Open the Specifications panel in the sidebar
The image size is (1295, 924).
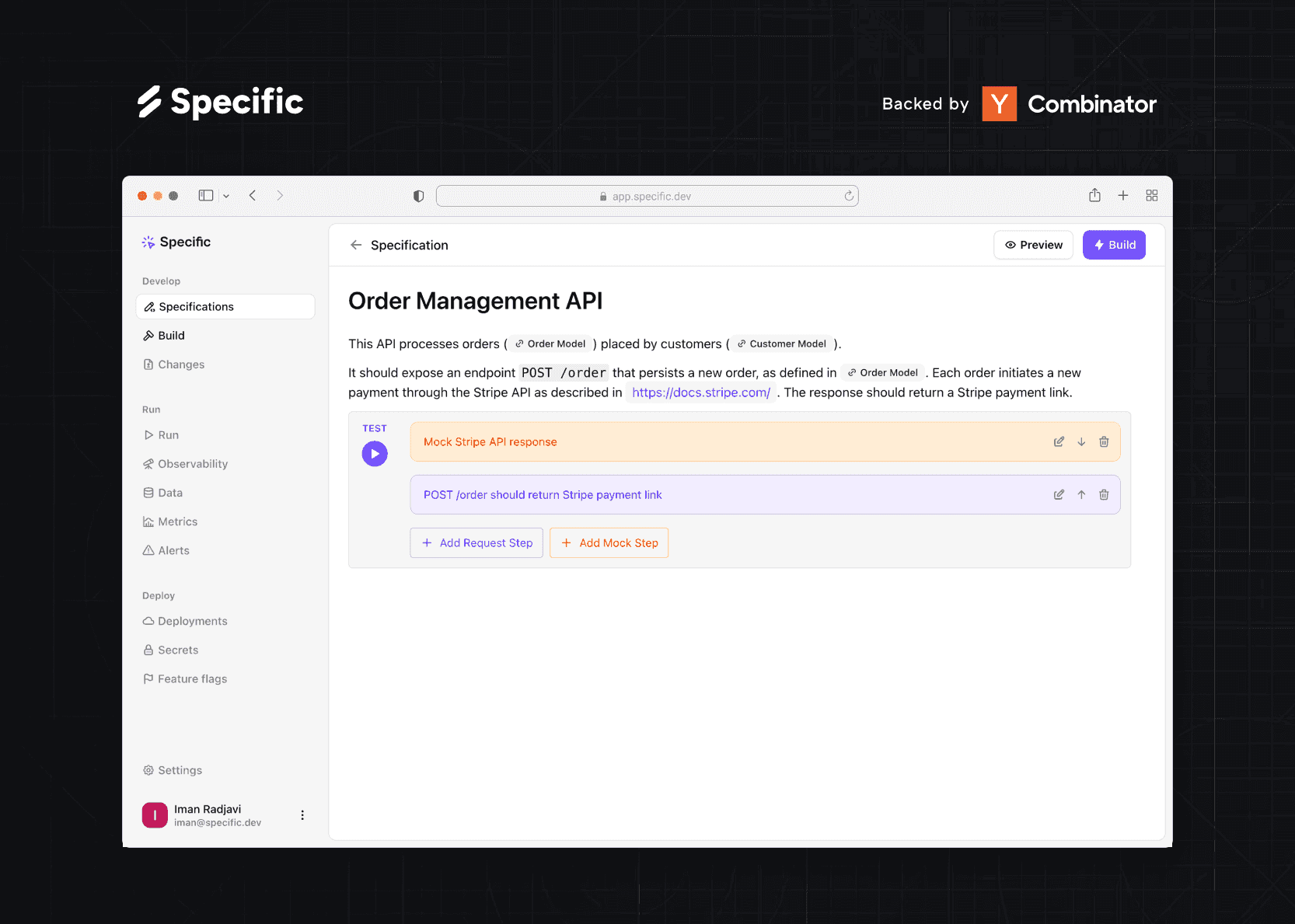click(x=195, y=306)
